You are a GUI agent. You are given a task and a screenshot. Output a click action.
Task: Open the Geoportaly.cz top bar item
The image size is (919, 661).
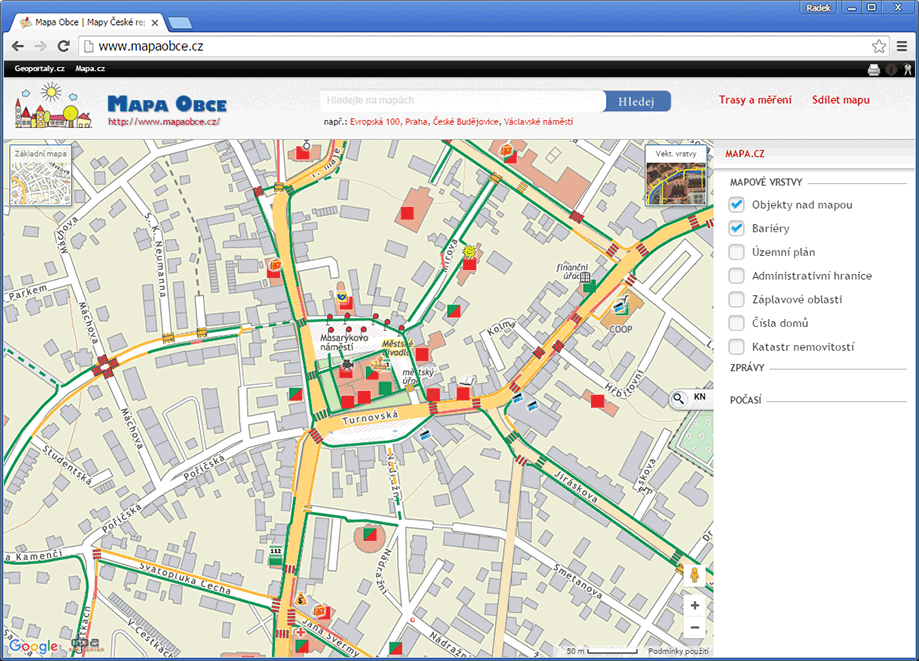click(x=39, y=69)
